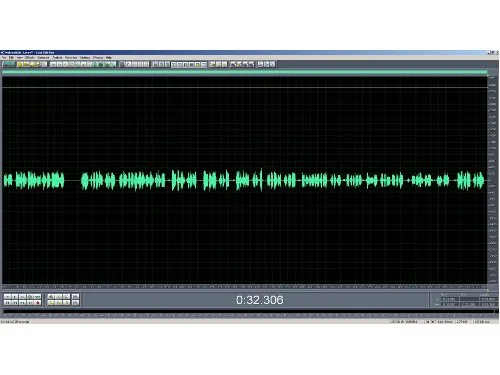The height and width of the screenshot is (375, 500).
Task: Click the Zoom Out Full icon
Action: pyautogui.click(x=66, y=297)
